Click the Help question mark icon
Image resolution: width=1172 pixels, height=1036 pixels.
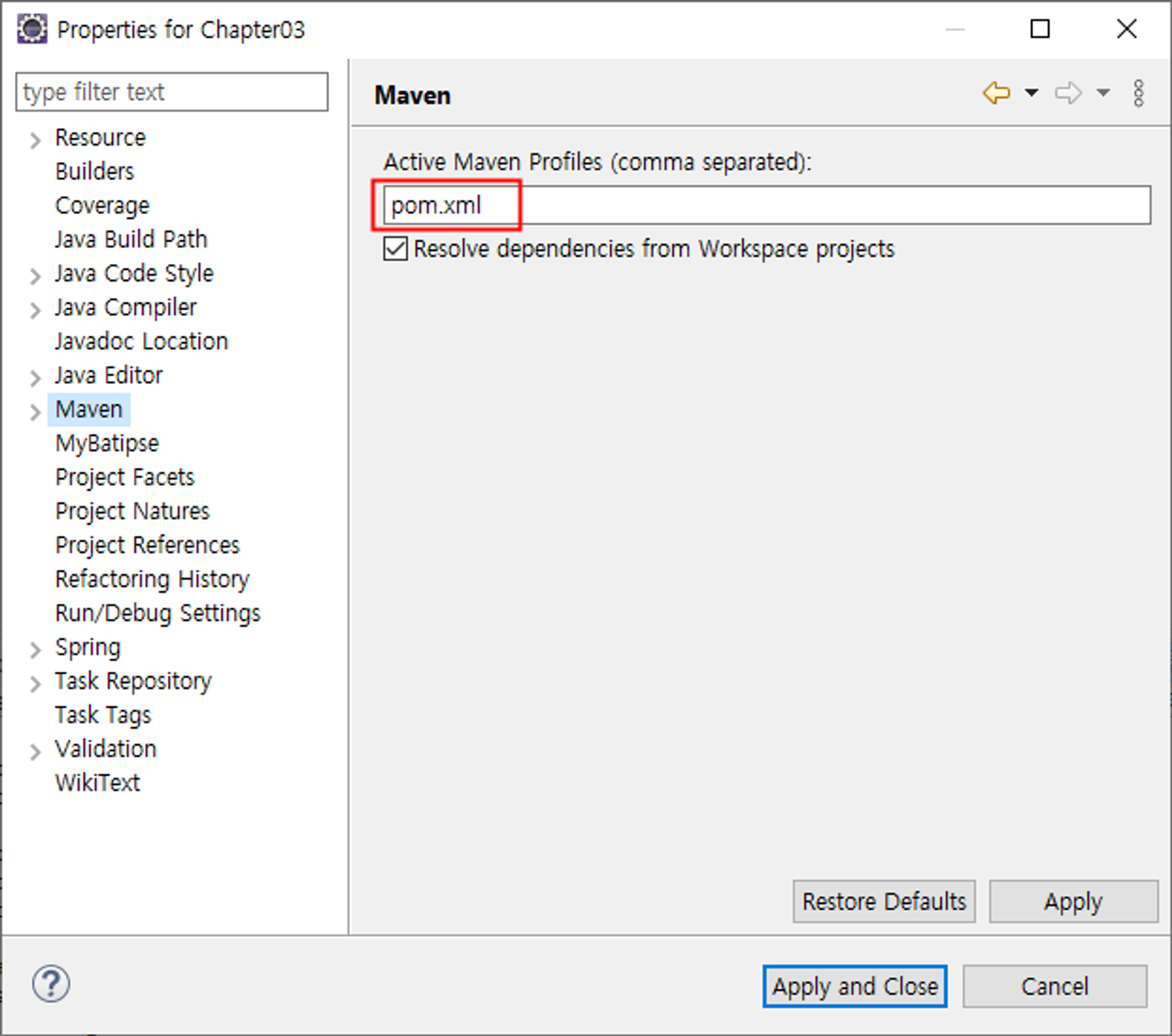(51, 984)
